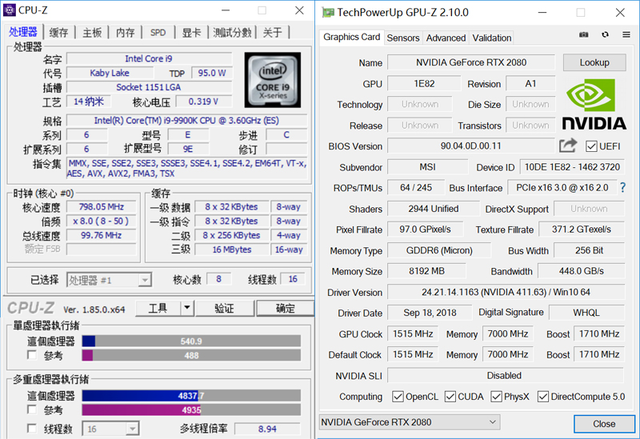Click the 验证 button in CPU-Z
The height and width of the screenshot is (439, 640).
click(x=224, y=308)
